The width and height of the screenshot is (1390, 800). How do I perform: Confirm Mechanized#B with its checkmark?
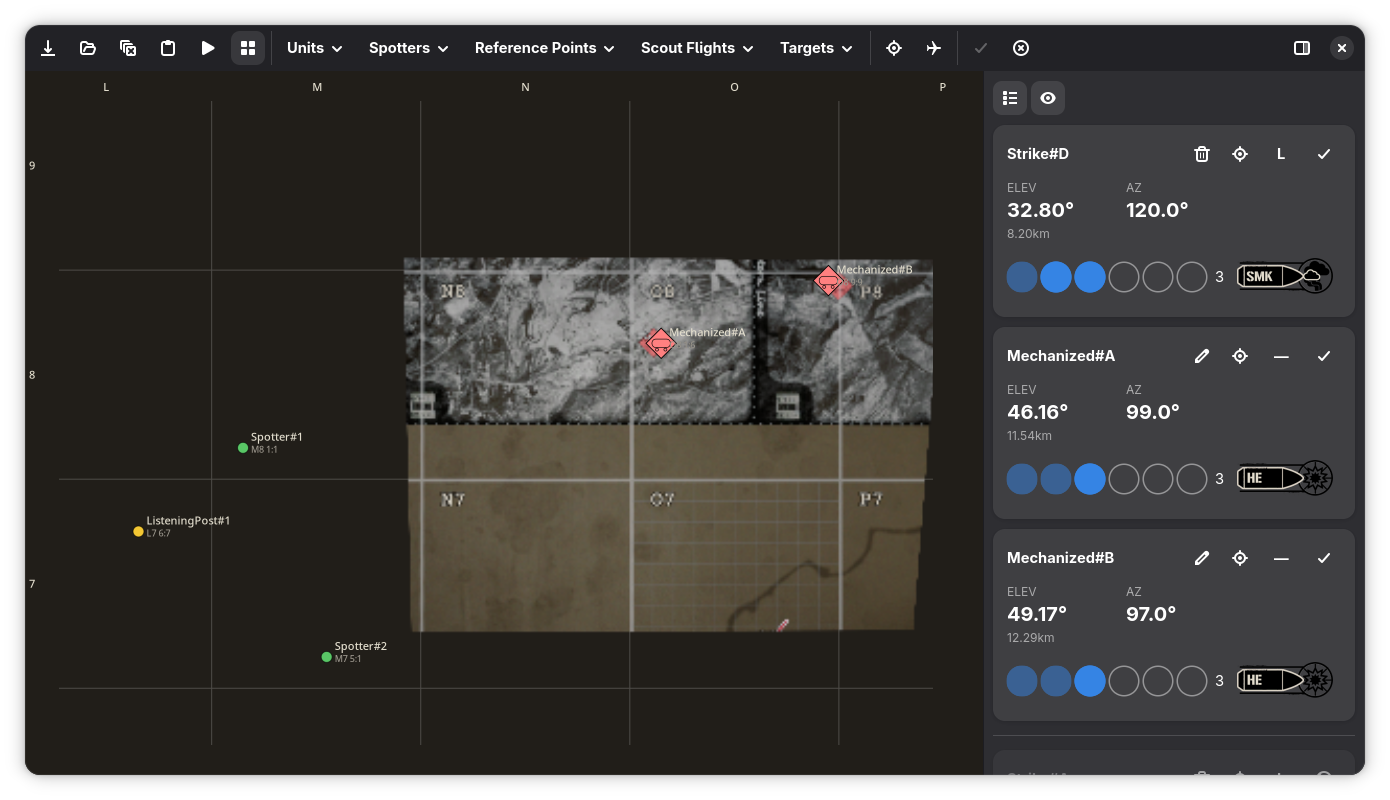(x=1324, y=558)
